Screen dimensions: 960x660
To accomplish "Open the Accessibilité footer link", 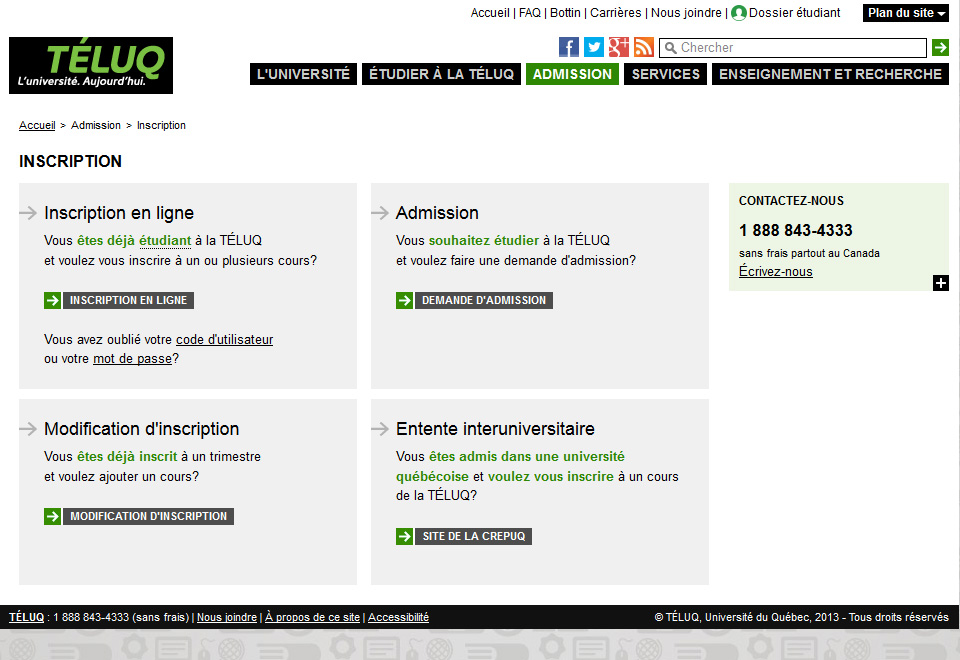I will coord(399,617).
